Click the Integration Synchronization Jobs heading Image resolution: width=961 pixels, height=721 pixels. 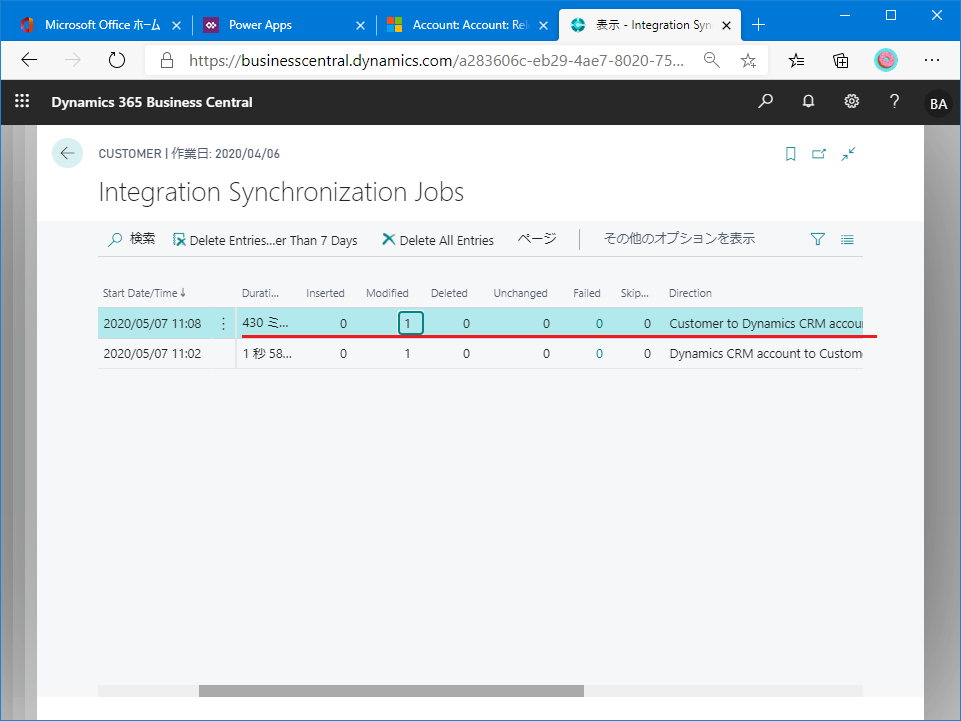click(281, 192)
